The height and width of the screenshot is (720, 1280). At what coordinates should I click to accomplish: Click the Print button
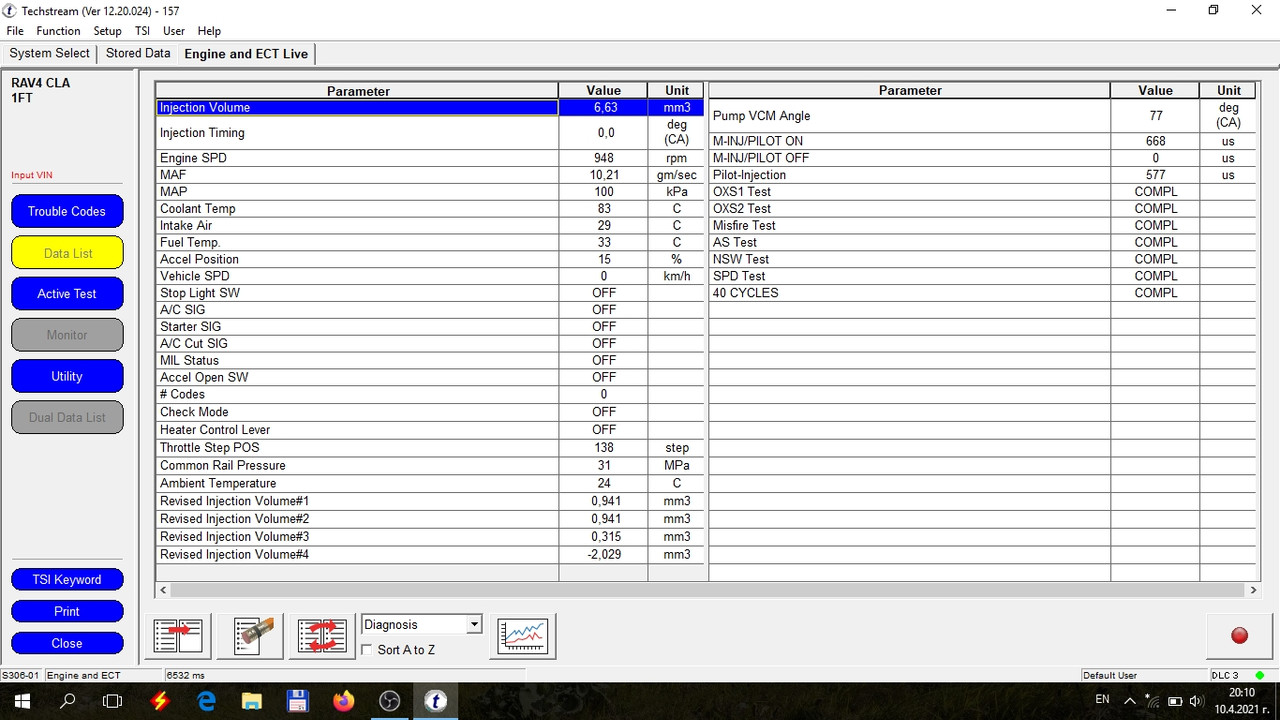tap(67, 611)
